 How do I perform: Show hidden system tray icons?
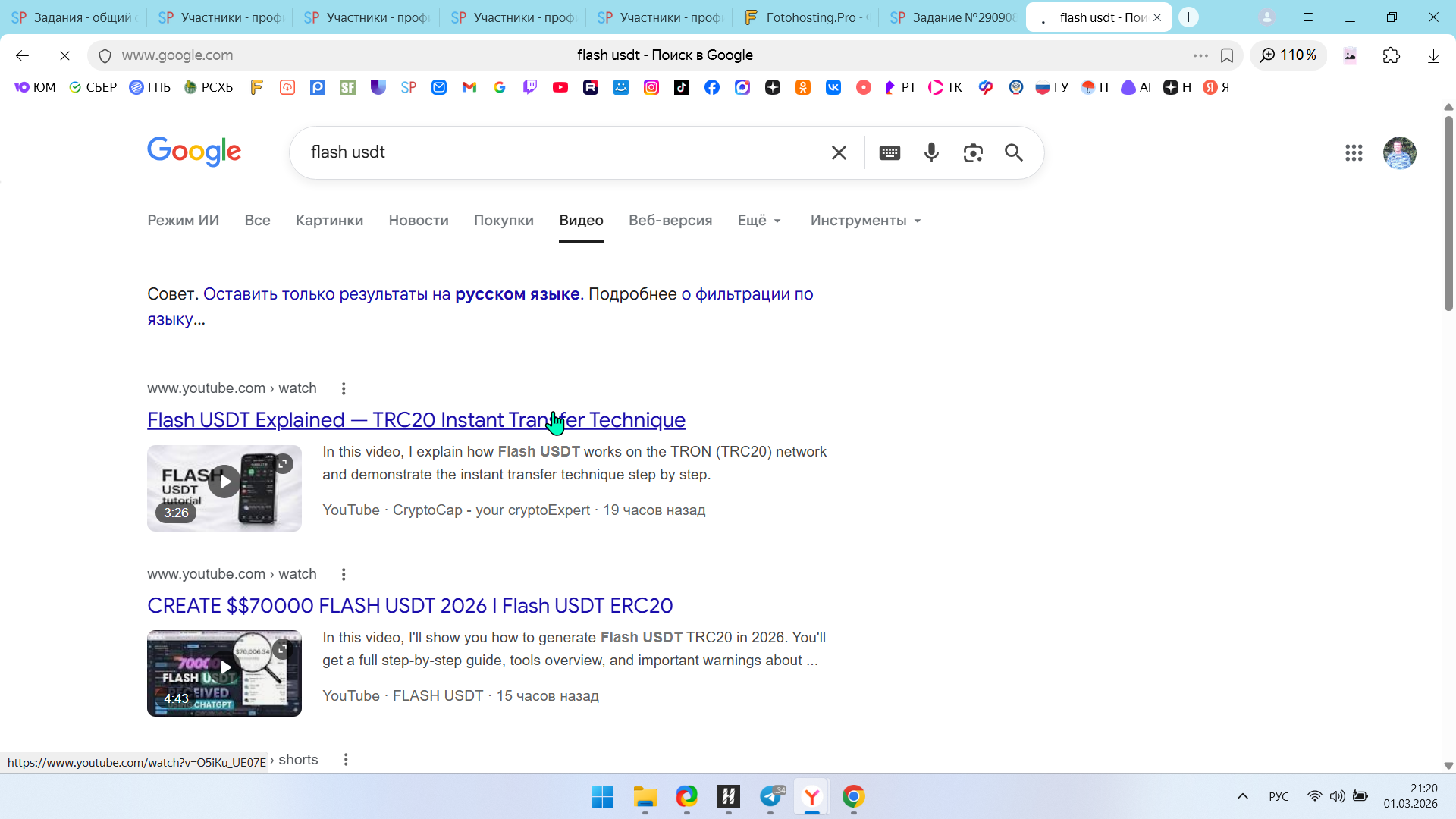coord(1242,796)
